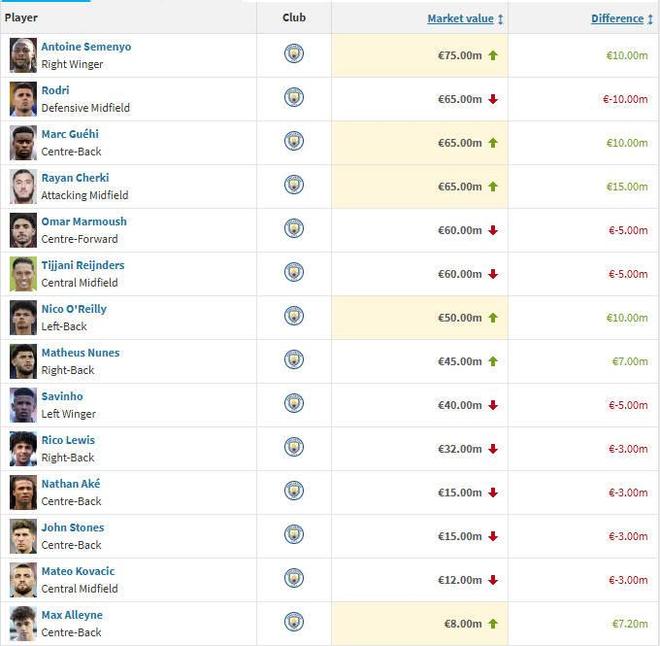Click green up arrow in Matheus Nunes row

(493, 361)
